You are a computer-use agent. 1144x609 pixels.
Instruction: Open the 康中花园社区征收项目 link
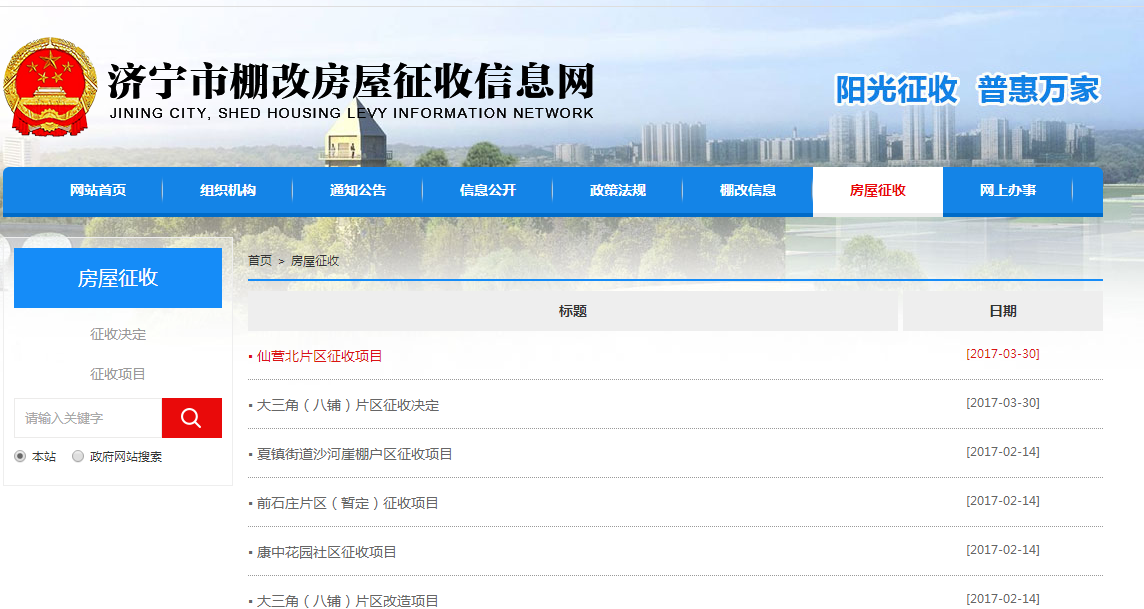tap(326, 552)
